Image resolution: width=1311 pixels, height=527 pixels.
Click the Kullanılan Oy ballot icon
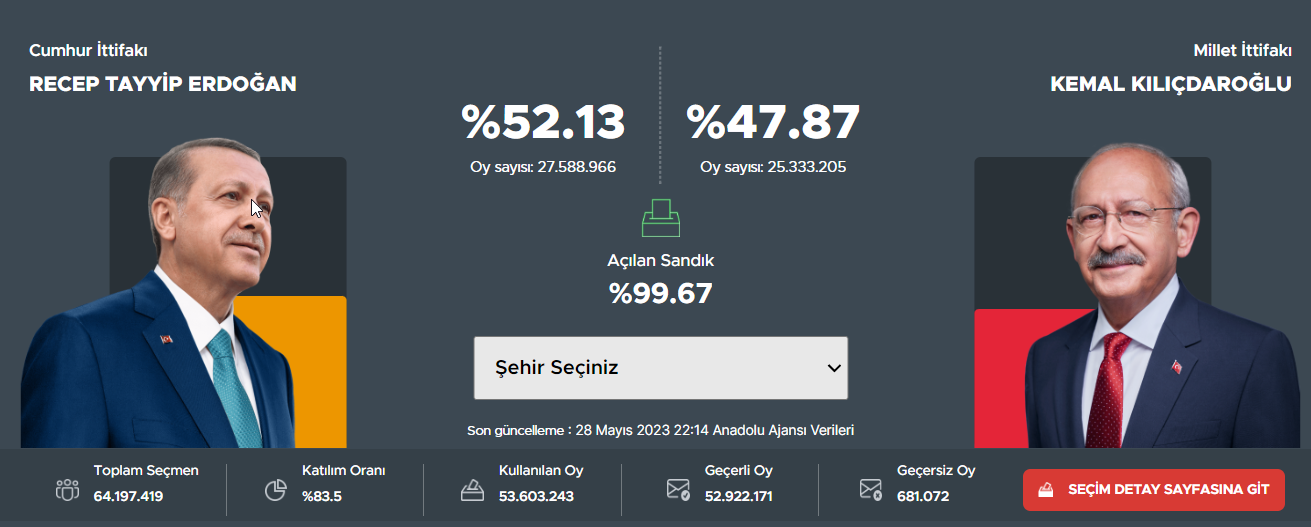472,490
